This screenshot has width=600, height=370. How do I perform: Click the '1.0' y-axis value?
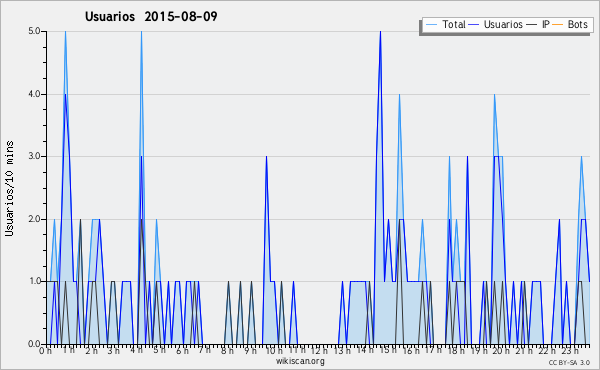[x=34, y=282]
